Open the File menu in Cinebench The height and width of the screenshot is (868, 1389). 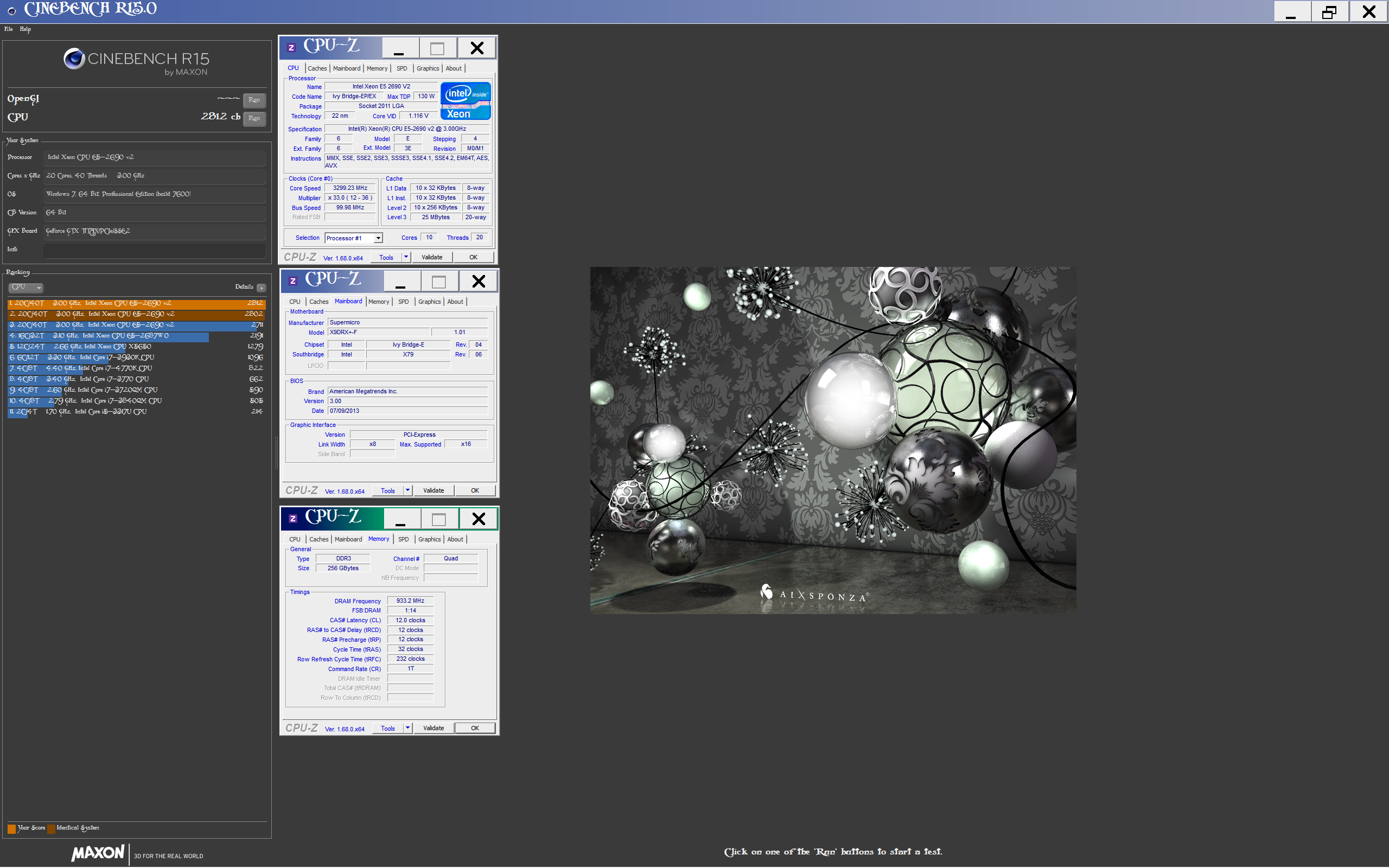tap(9, 29)
